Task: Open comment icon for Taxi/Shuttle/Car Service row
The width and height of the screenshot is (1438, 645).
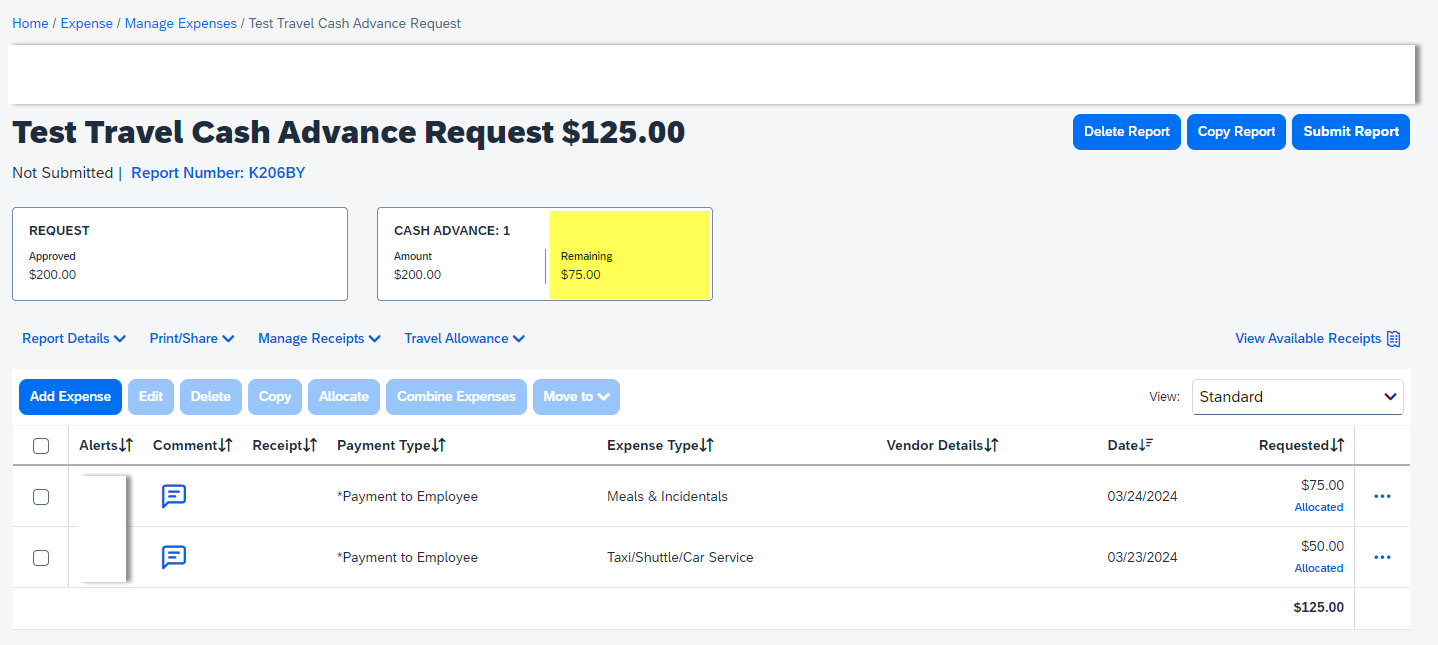Action: pyautogui.click(x=174, y=557)
